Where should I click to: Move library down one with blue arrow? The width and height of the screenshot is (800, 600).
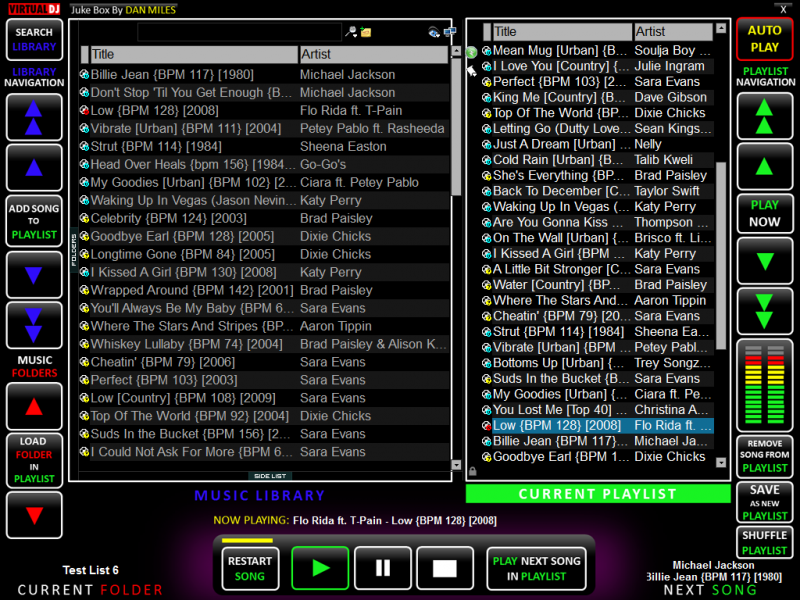pyautogui.click(x=34, y=275)
